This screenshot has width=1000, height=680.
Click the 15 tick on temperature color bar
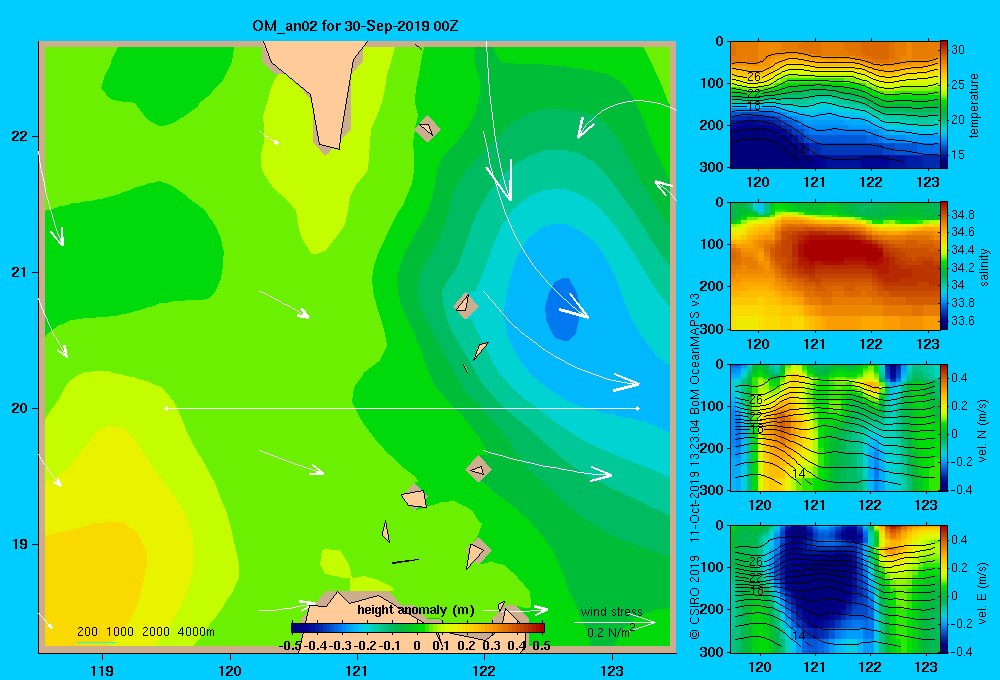[x=958, y=155]
